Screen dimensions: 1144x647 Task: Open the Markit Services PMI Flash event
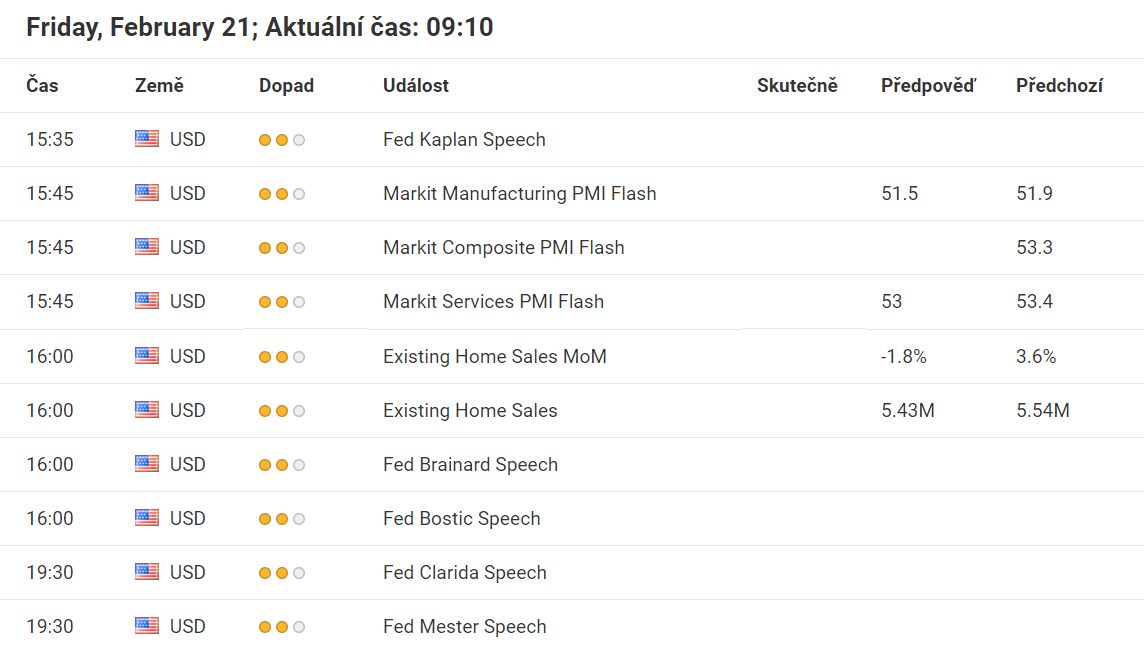(493, 301)
